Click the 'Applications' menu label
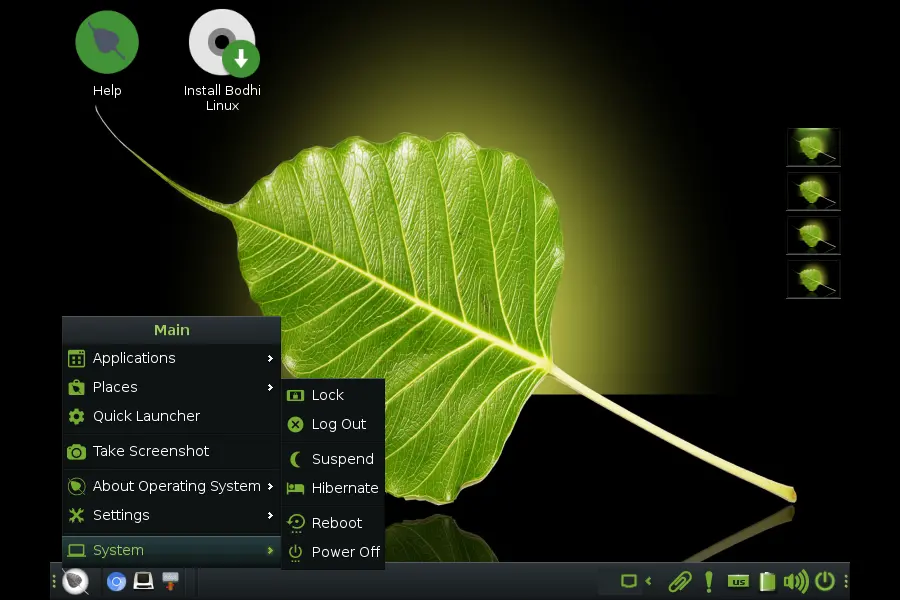 134,358
